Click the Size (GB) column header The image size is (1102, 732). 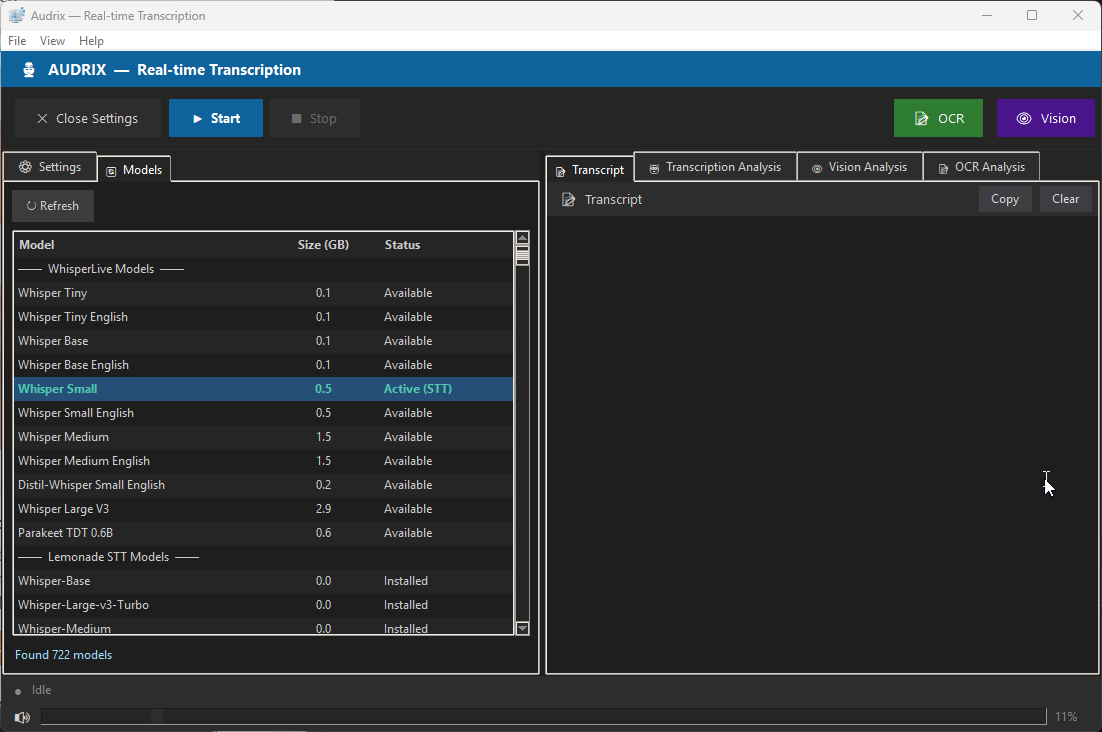[323, 244]
